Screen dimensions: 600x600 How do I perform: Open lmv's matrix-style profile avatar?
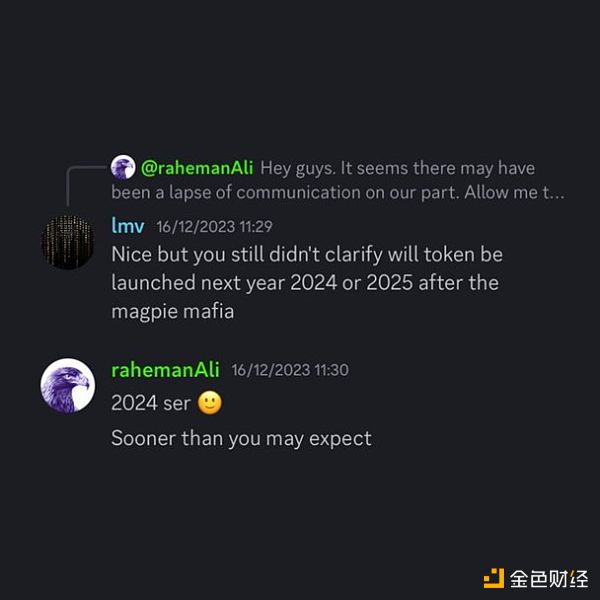point(68,242)
